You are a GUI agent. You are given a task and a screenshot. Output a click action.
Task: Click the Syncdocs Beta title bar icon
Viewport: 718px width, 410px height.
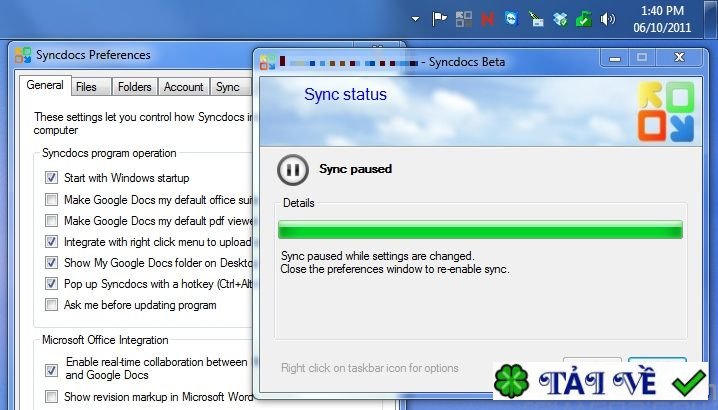(x=267, y=62)
